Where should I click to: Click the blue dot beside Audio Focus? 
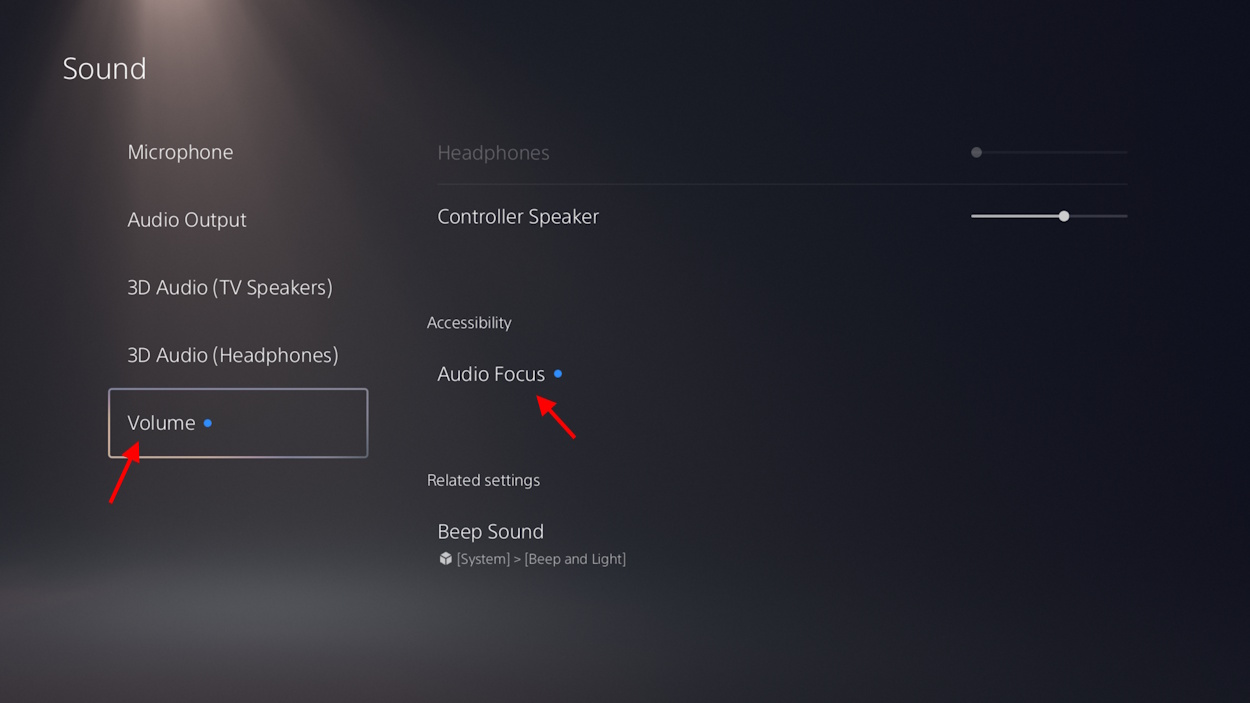tap(557, 373)
